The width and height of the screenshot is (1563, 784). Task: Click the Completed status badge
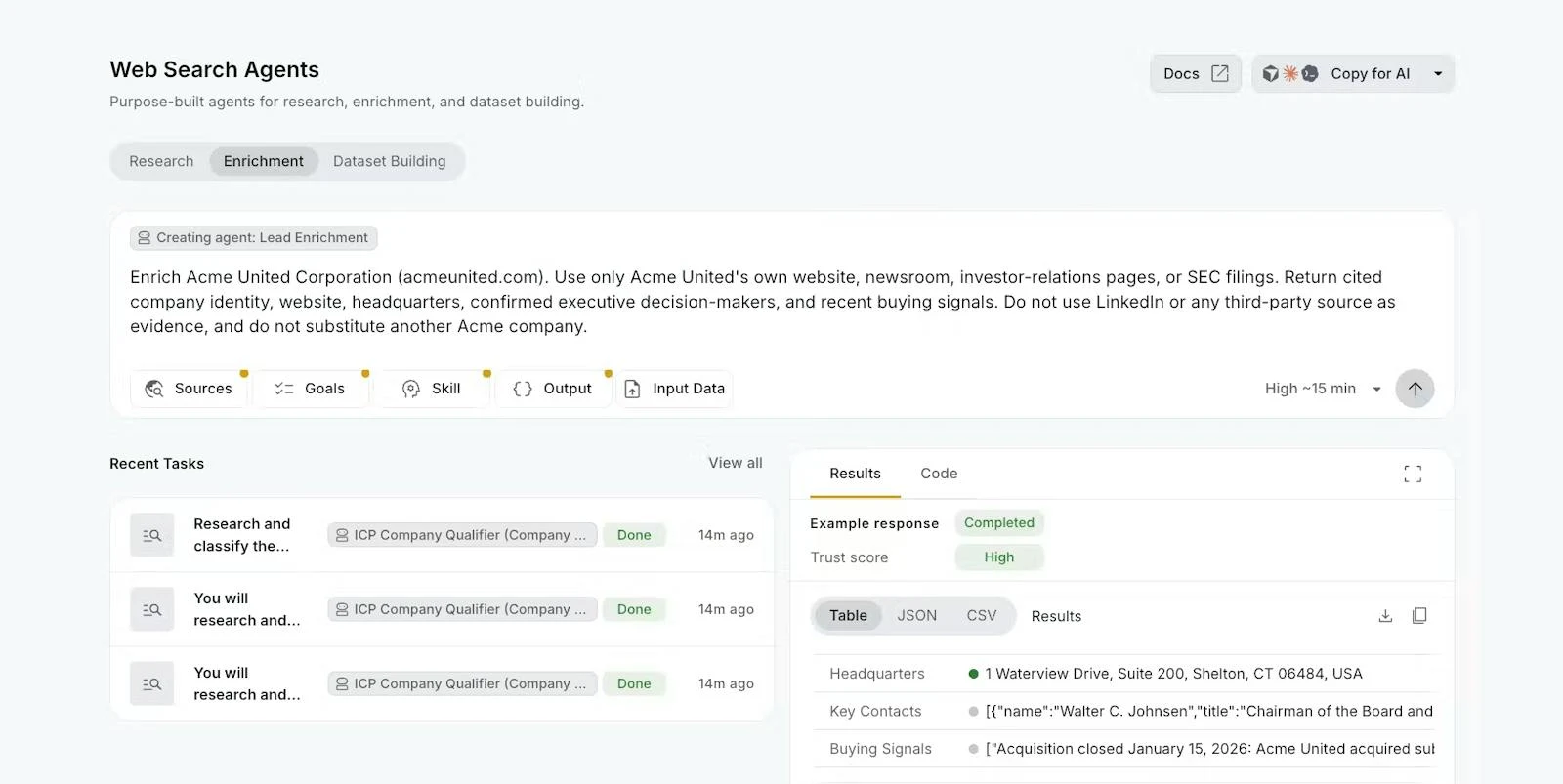[999, 523]
